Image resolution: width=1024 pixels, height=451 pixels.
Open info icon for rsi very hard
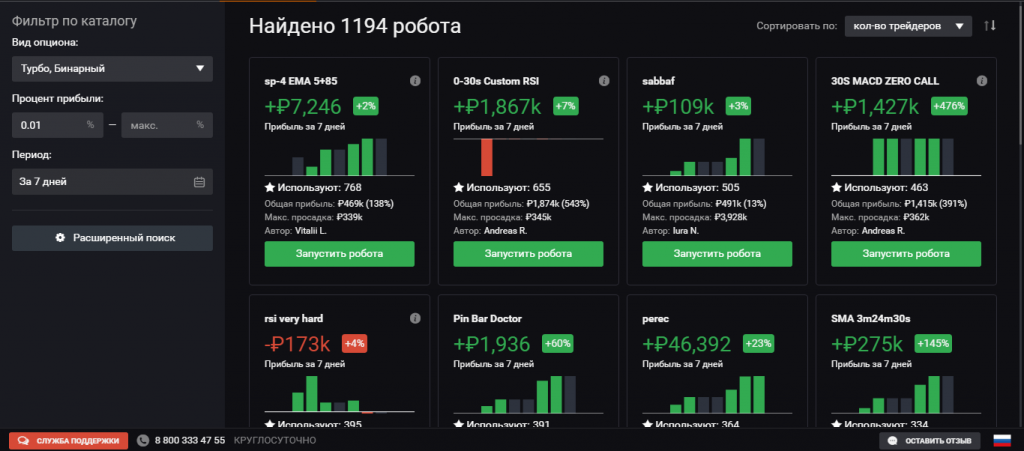point(415,319)
